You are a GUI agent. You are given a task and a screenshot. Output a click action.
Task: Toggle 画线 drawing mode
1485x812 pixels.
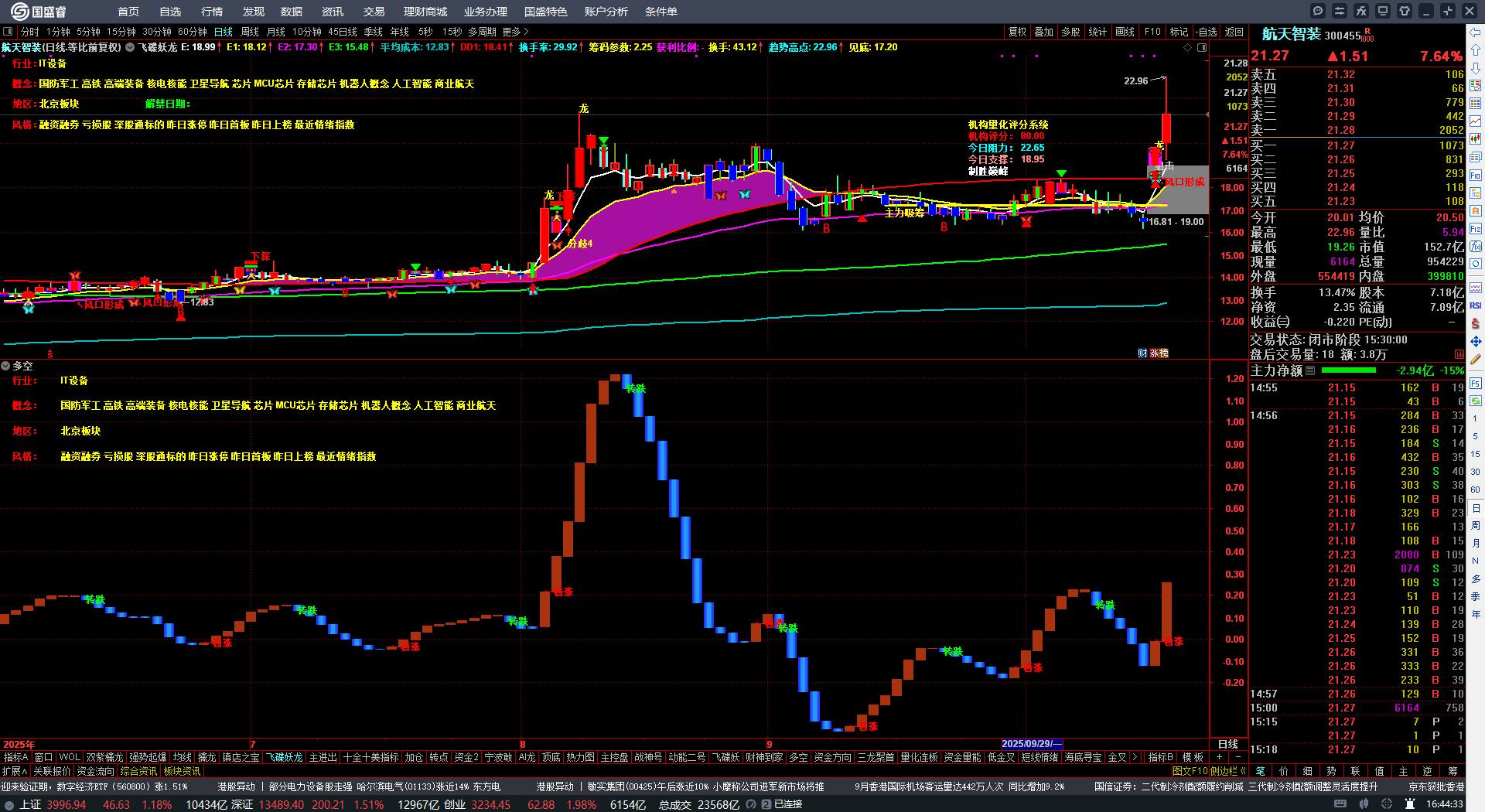1125,32
